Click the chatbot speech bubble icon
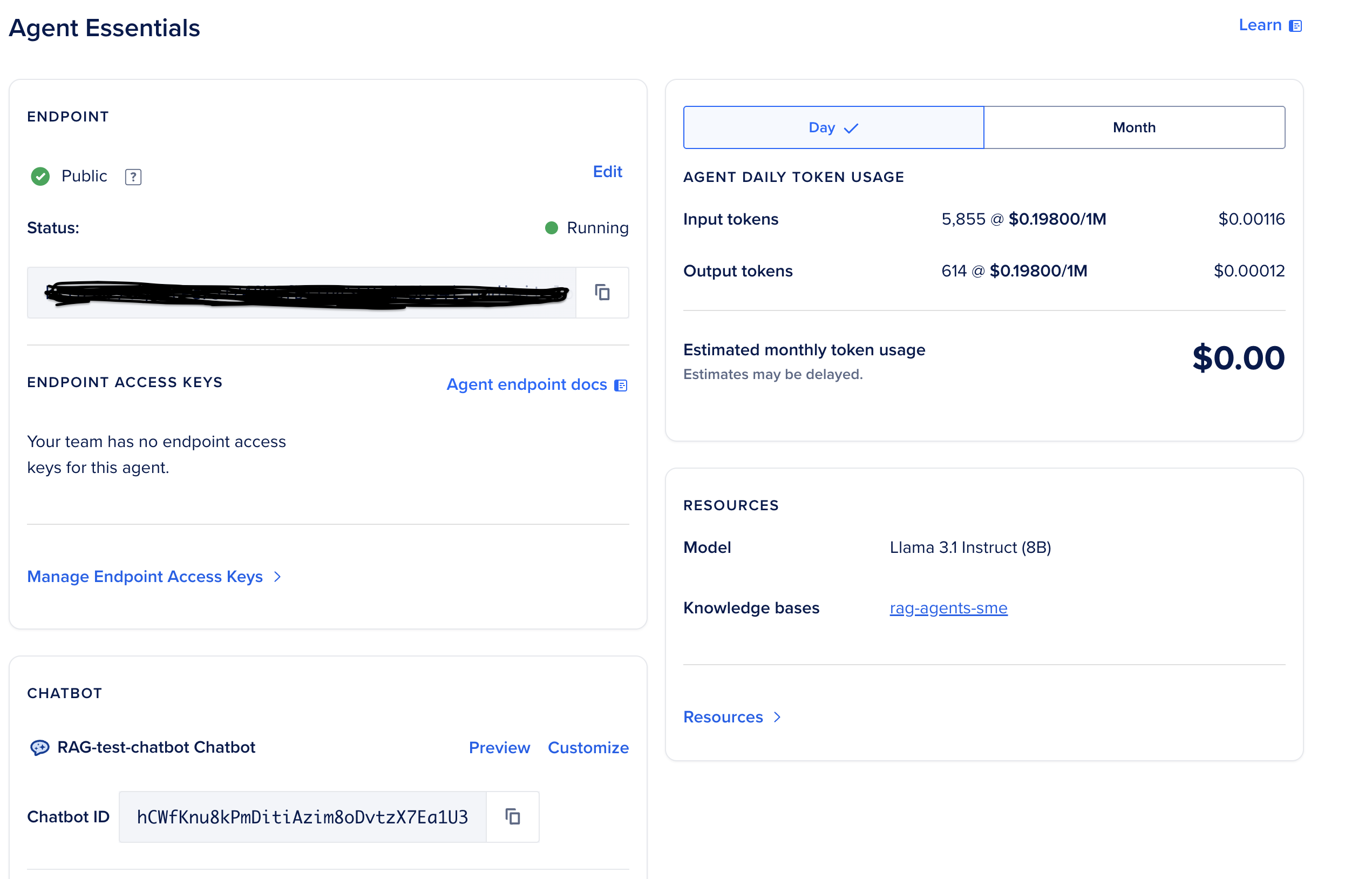The height and width of the screenshot is (879, 1372). click(39, 747)
